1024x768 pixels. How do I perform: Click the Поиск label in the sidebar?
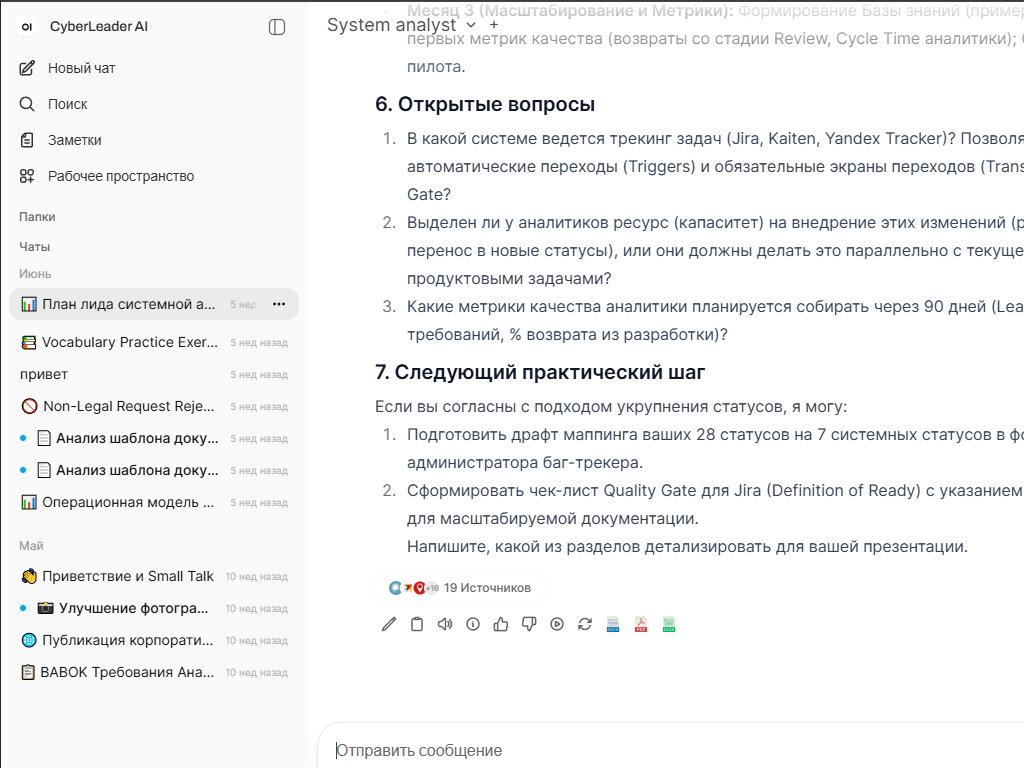(x=67, y=104)
